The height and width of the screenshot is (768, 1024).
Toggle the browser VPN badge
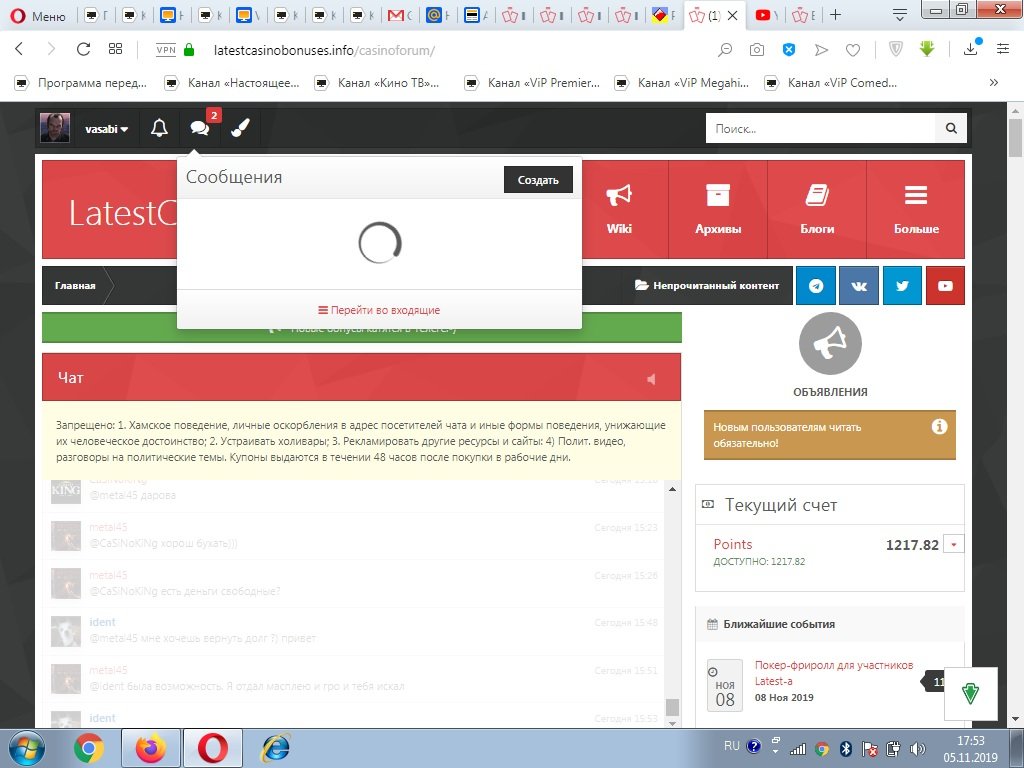[x=166, y=49]
